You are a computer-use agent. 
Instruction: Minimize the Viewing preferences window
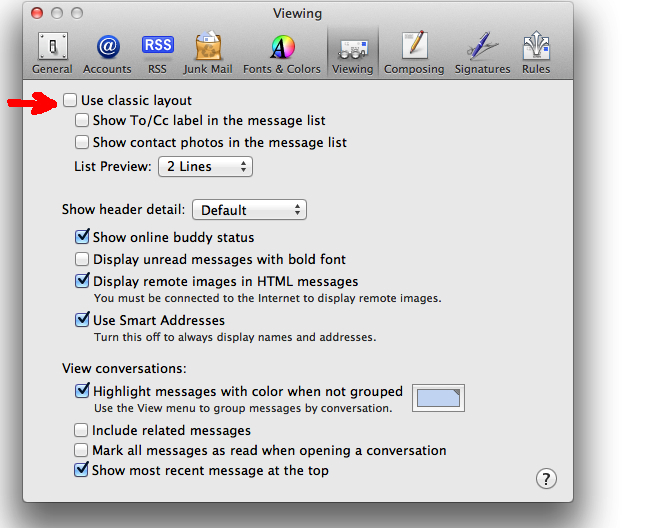(x=57, y=14)
